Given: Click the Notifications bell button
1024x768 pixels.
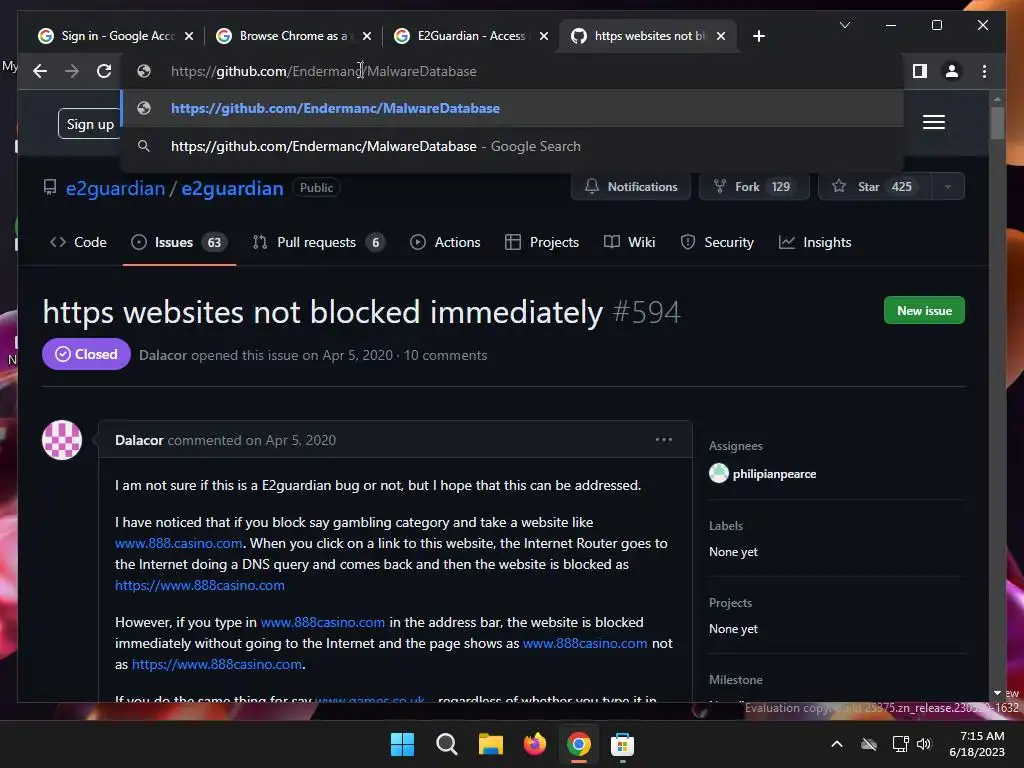Looking at the screenshot, I should tap(631, 187).
